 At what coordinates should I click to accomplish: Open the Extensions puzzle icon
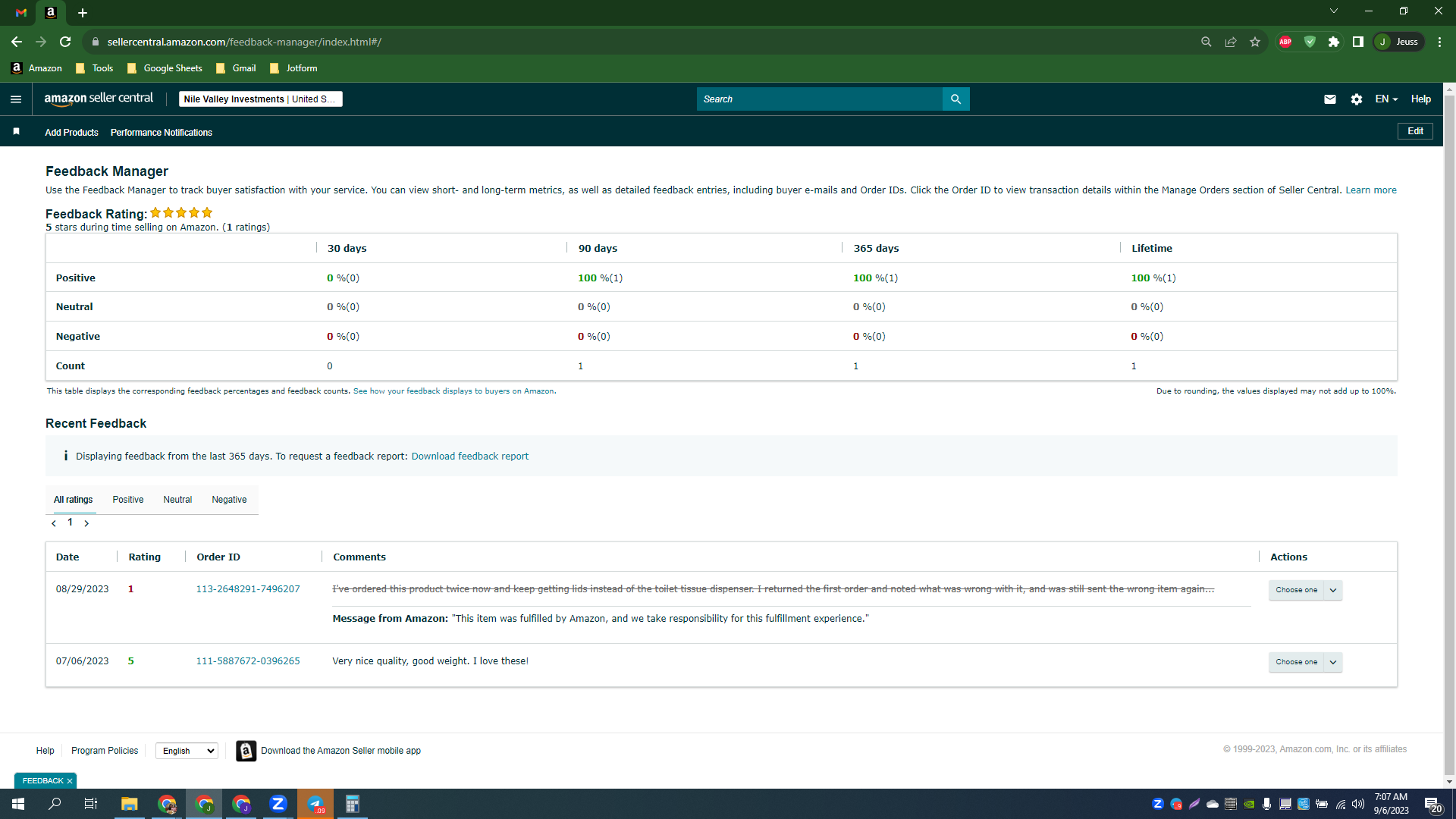coord(1334,42)
